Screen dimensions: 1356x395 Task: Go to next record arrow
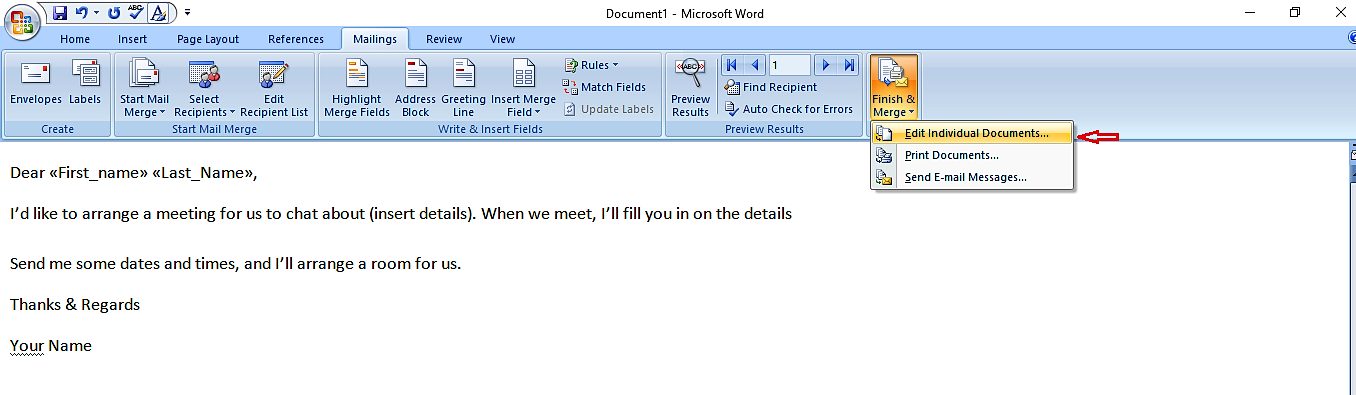(826, 65)
